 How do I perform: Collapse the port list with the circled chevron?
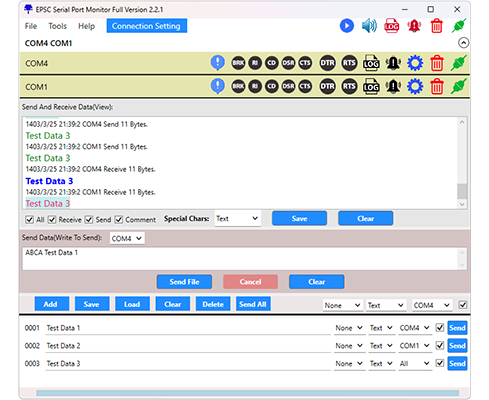click(463, 43)
